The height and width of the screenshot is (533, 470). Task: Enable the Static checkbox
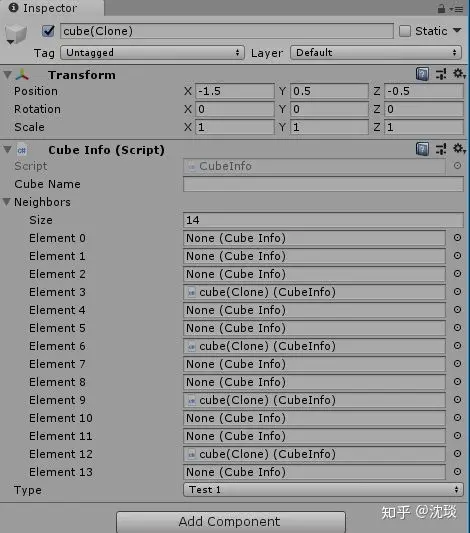404,31
